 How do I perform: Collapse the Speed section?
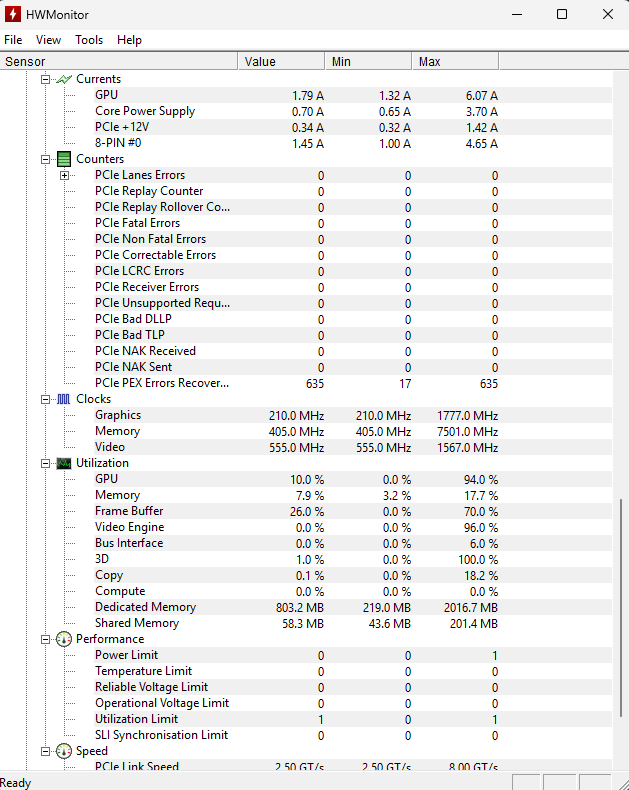(x=45, y=751)
